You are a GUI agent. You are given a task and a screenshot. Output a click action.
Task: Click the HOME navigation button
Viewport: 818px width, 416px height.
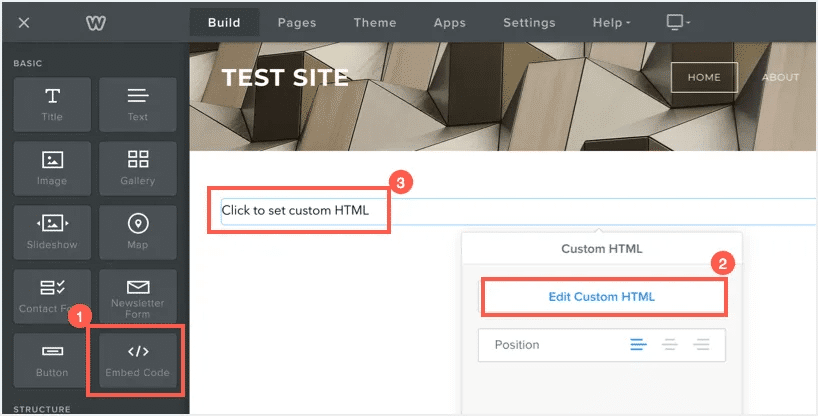point(704,77)
